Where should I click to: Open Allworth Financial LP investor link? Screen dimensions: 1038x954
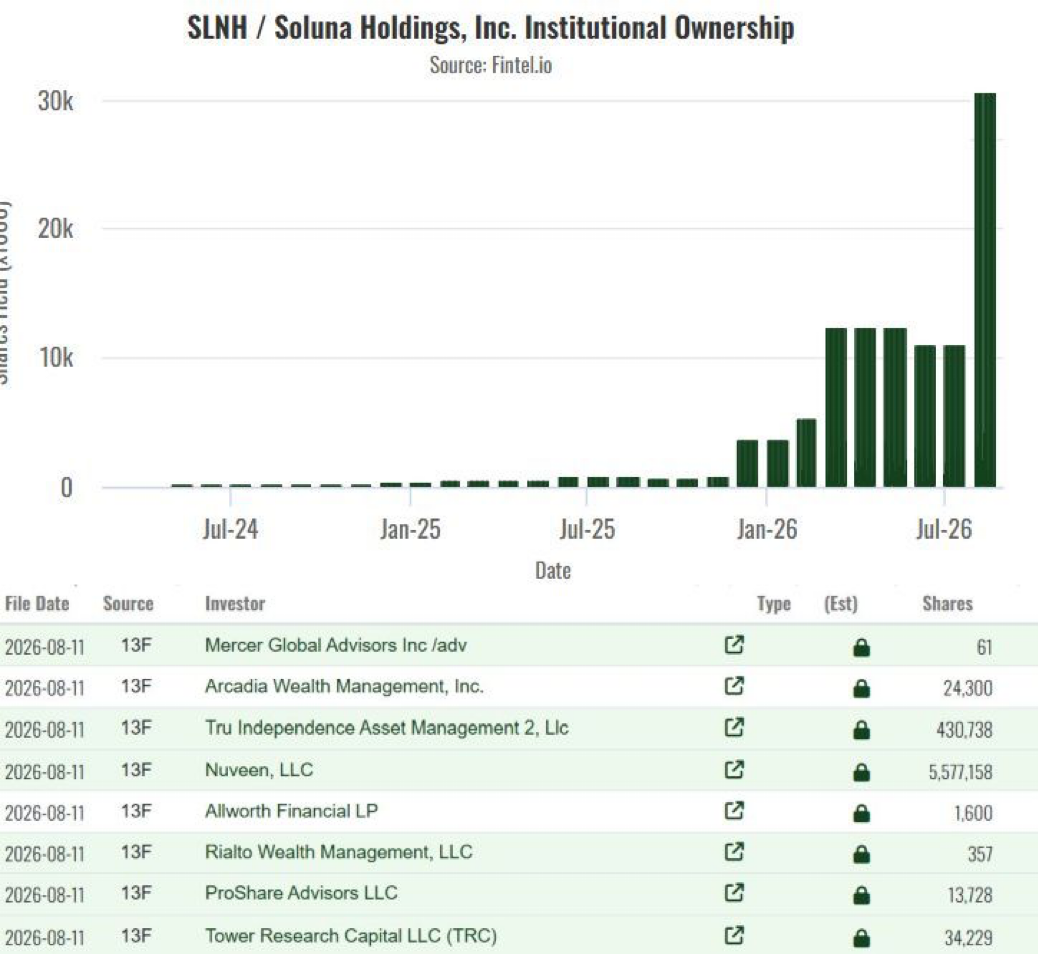pyautogui.click(x=291, y=810)
